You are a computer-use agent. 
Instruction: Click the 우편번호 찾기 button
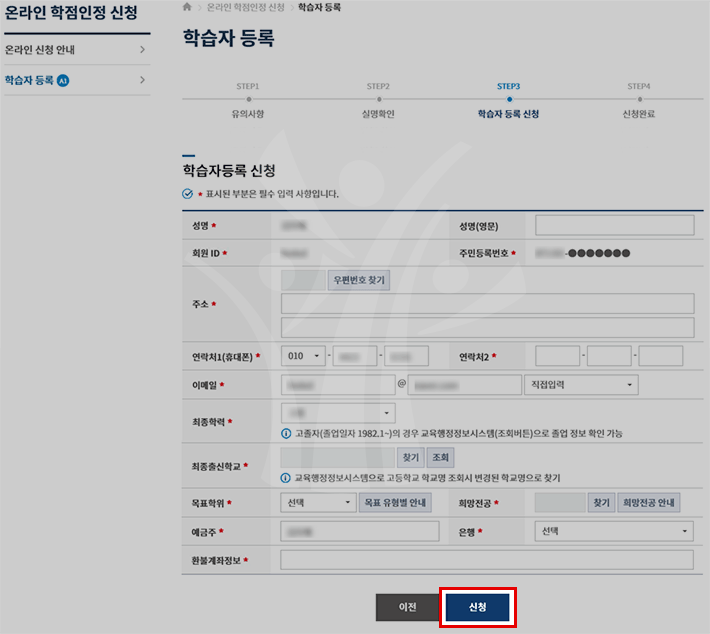point(359,280)
